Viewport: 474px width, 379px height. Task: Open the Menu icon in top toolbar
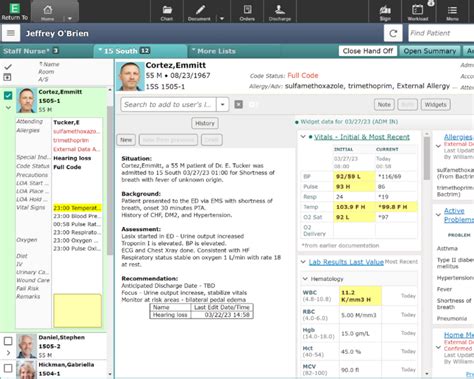pos(452,10)
